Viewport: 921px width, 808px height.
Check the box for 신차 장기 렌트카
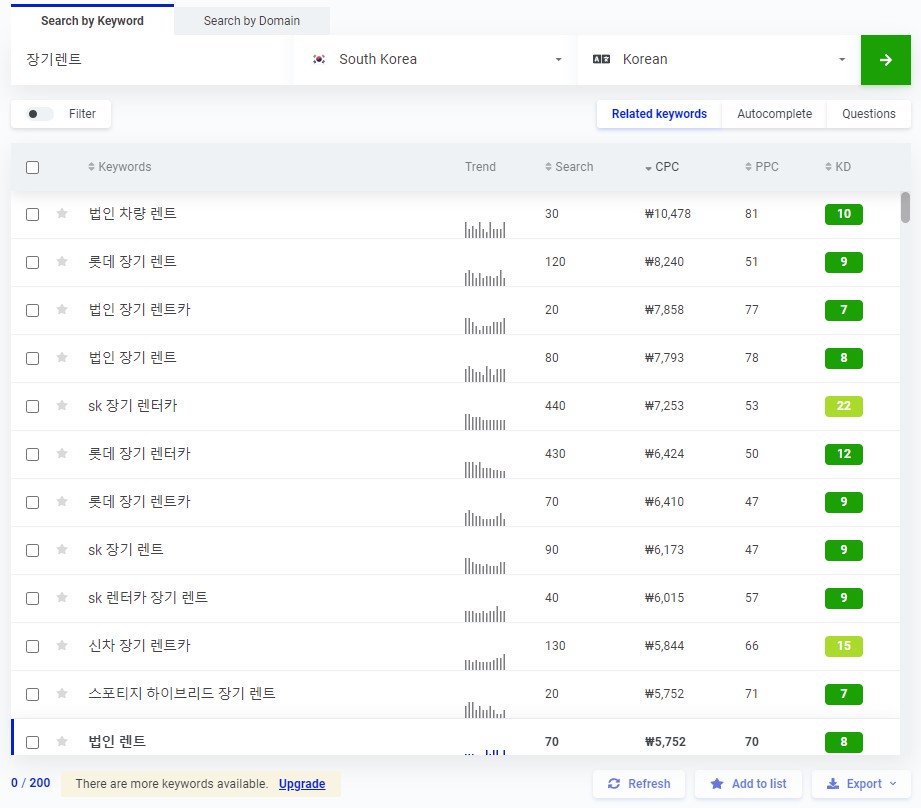click(32, 647)
